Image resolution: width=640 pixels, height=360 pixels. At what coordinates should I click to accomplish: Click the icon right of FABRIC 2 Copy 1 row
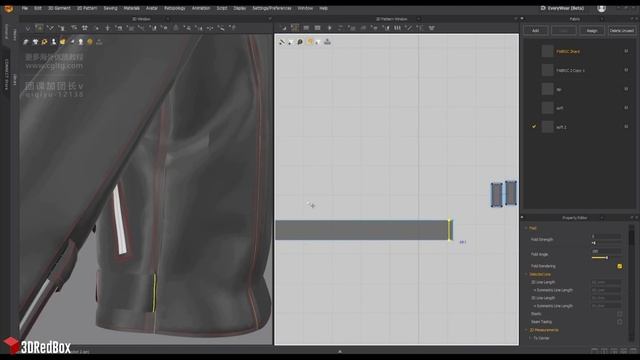[x=626, y=70]
